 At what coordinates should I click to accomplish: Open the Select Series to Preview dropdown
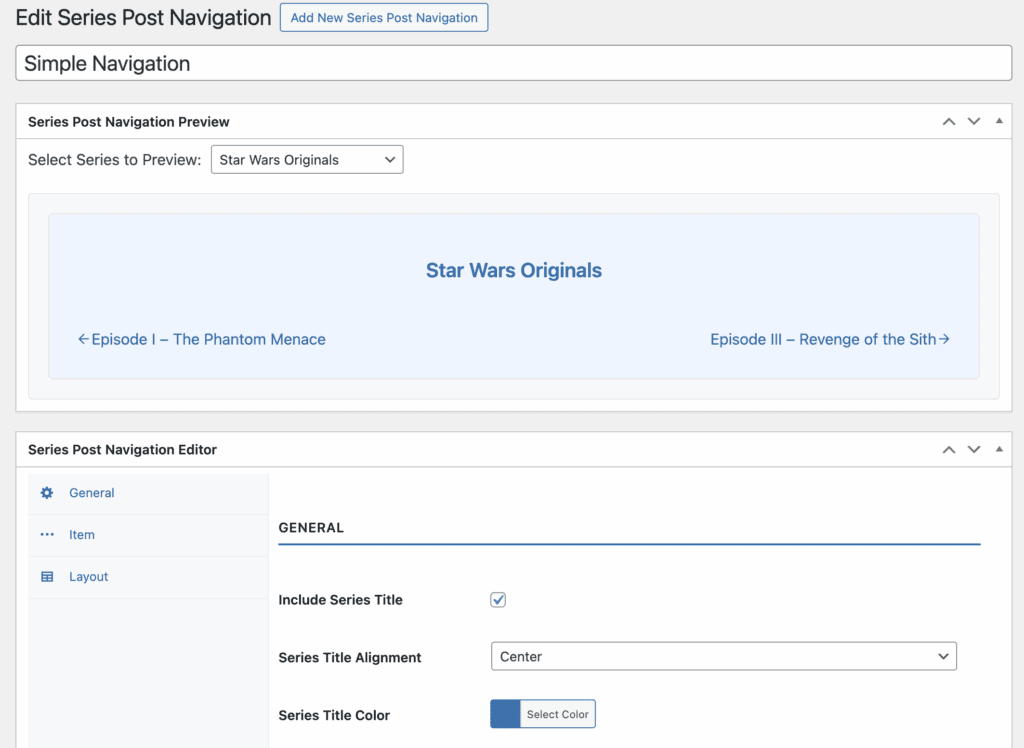[306, 159]
